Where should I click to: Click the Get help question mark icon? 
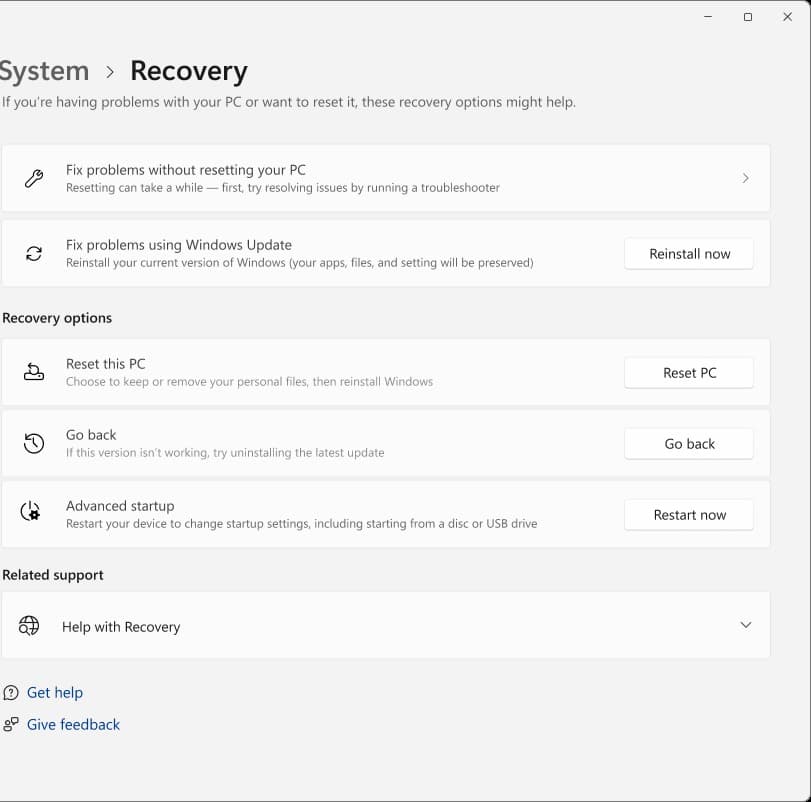tap(11, 692)
